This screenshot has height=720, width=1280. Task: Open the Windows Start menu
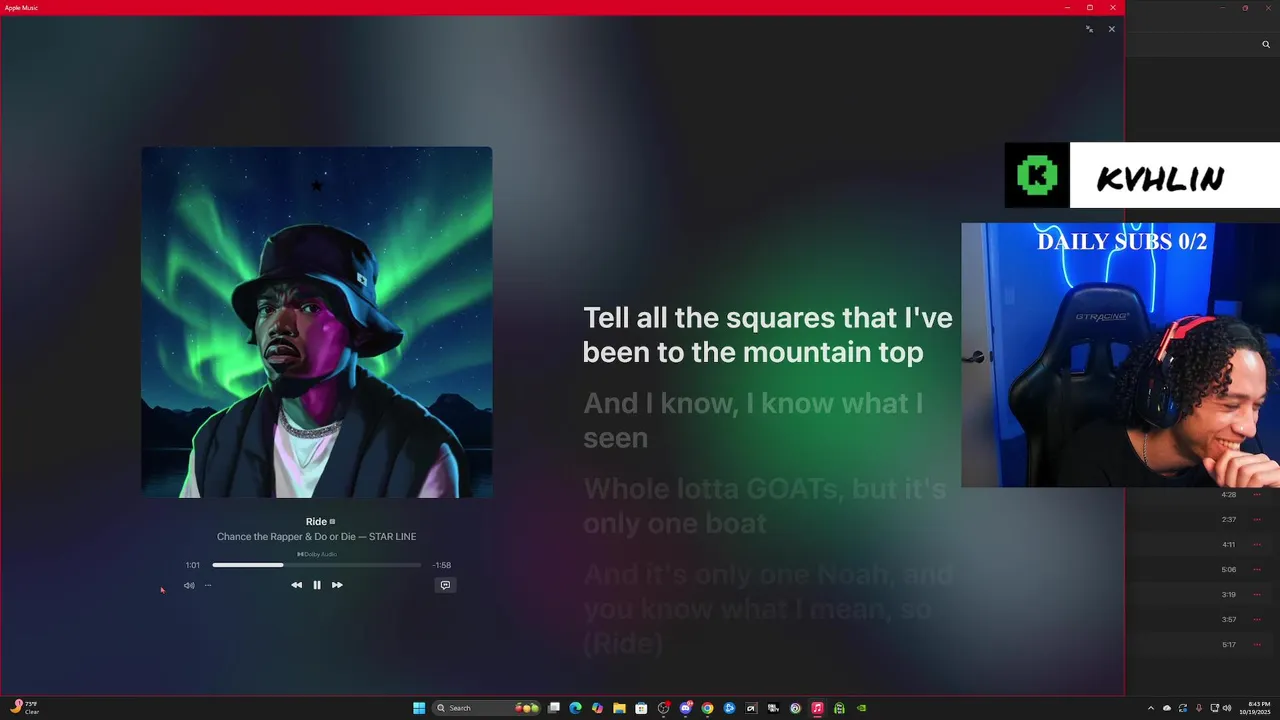[419, 708]
